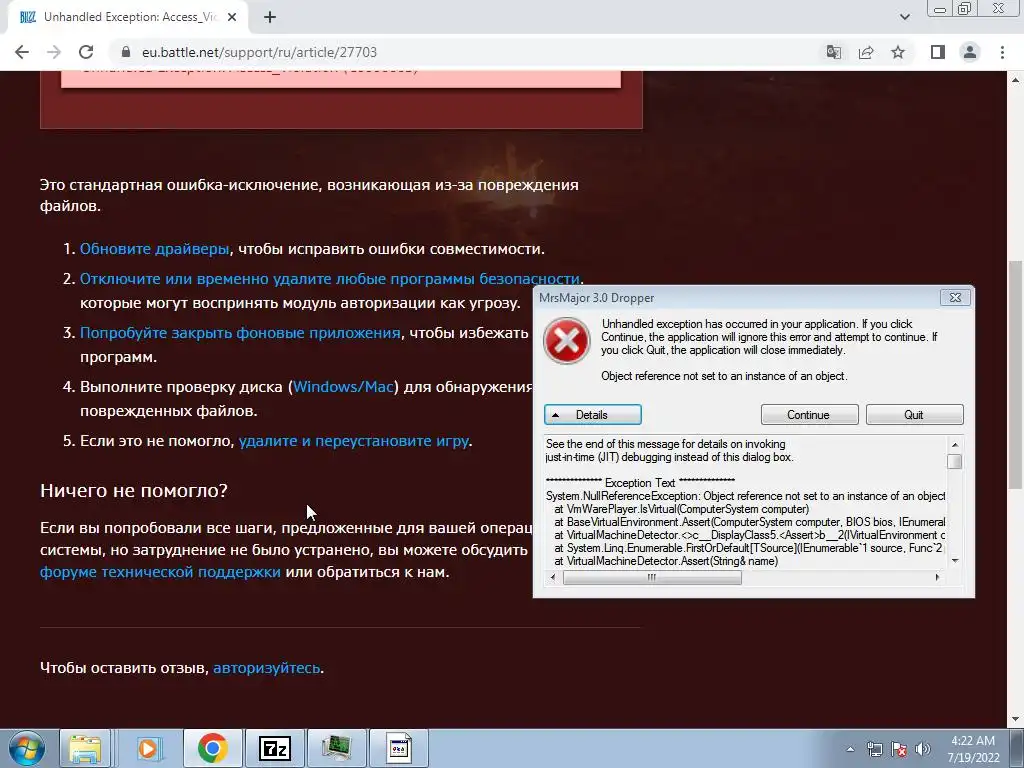Open the script-window app on the taskbar
The image size is (1024, 768).
(x=398, y=748)
